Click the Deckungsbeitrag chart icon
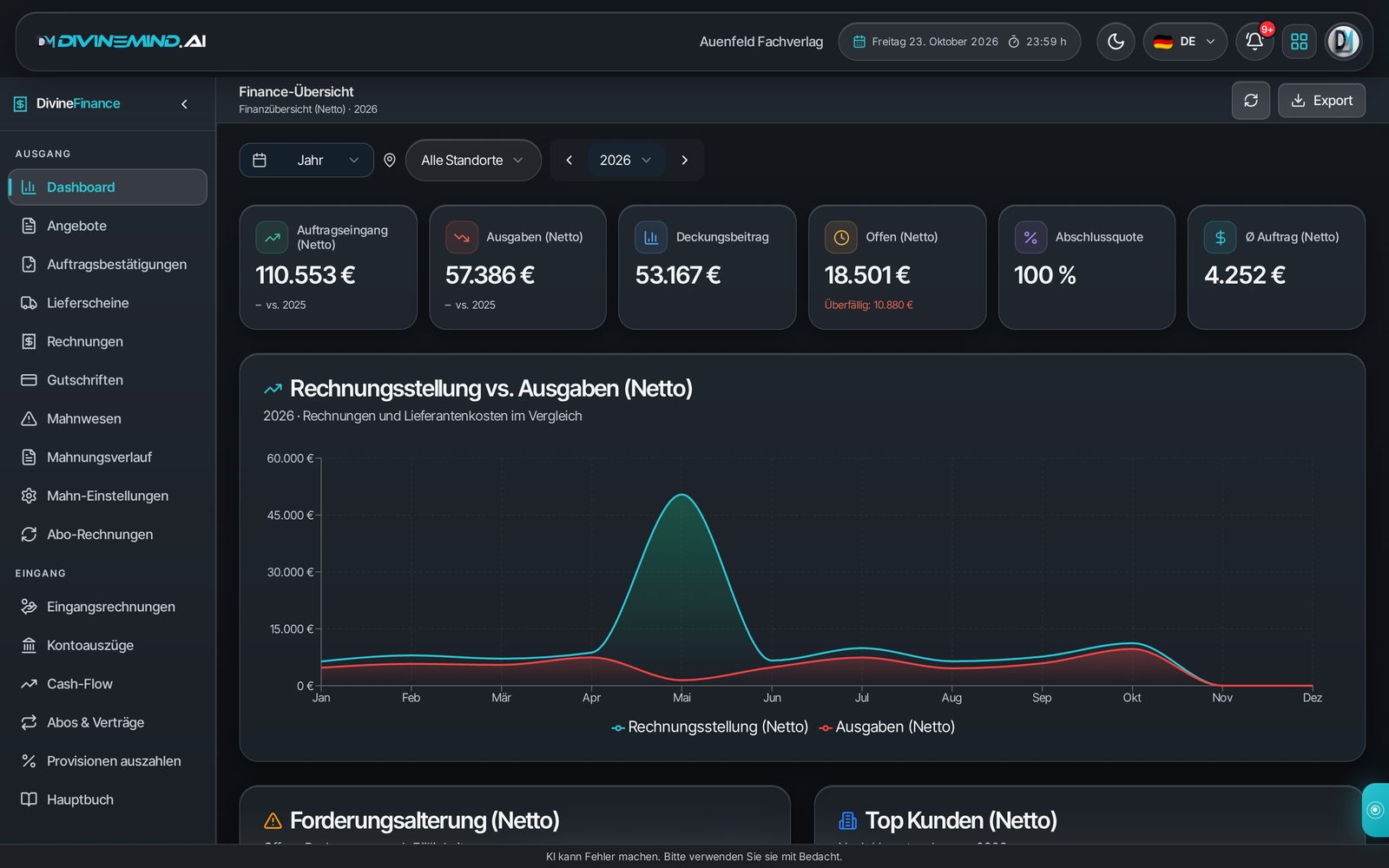This screenshot has height=868, width=1389. click(651, 237)
